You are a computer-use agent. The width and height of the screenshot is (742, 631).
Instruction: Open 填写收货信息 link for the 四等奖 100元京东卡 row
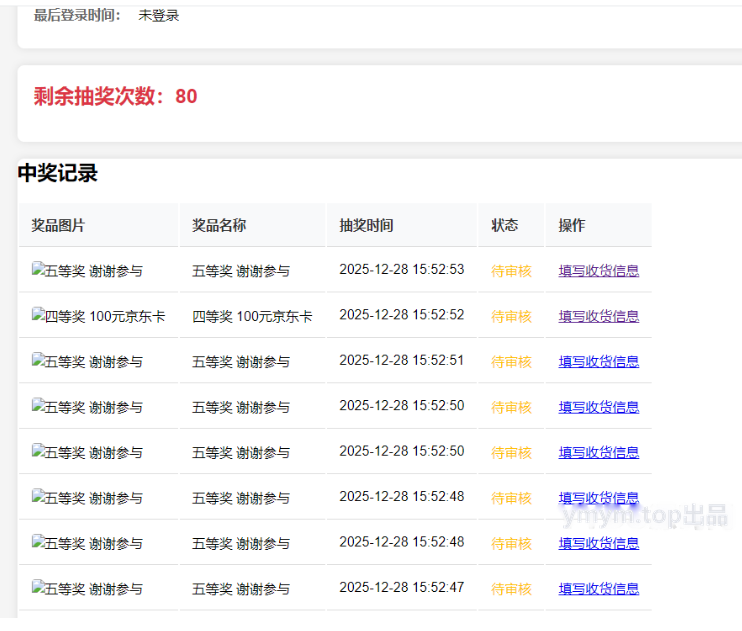[599, 316]
